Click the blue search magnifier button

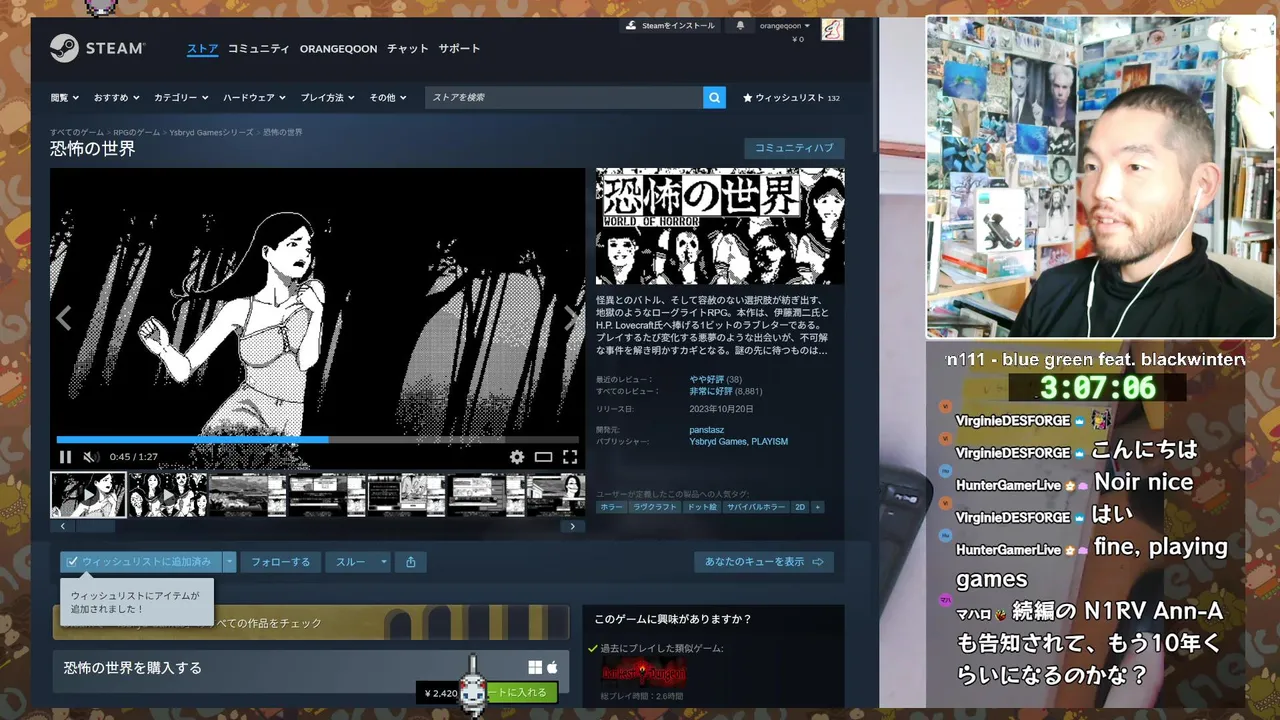714,97
